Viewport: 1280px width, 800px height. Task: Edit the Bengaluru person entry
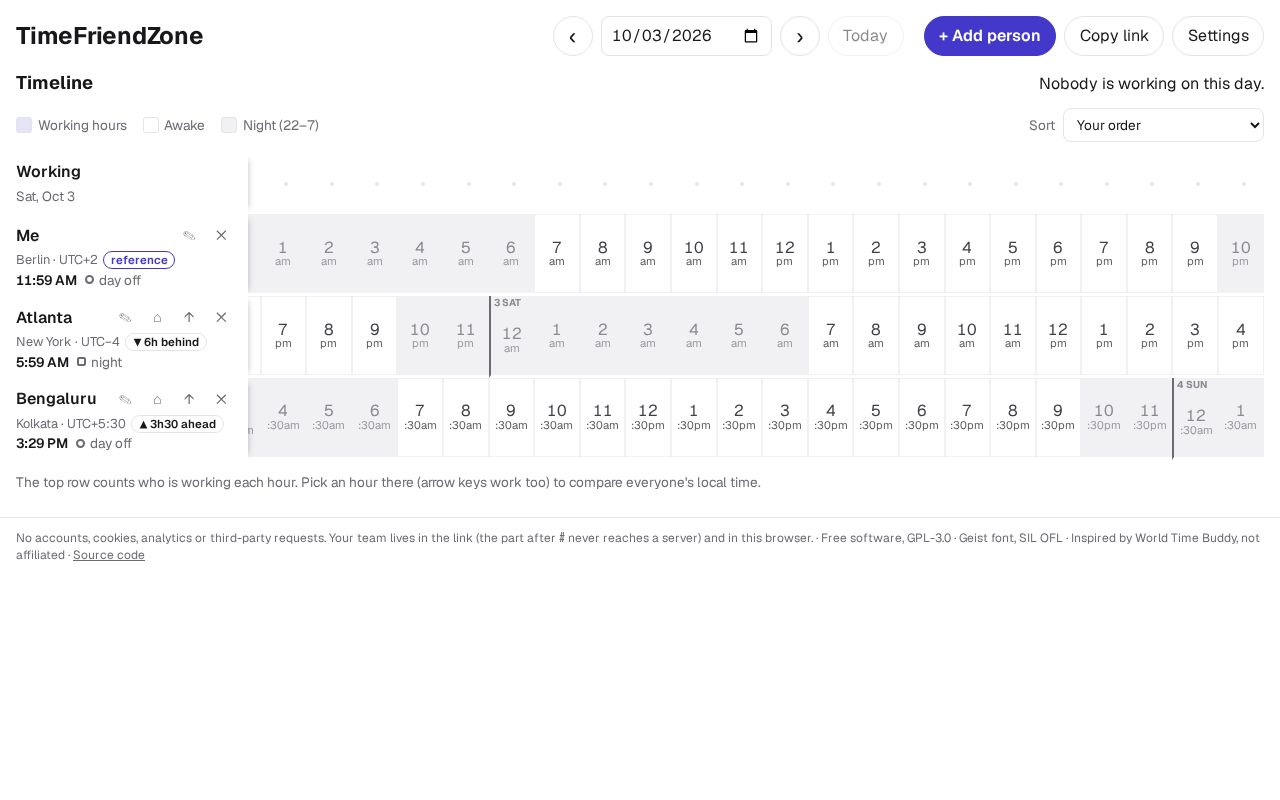(x=125, y=399)
